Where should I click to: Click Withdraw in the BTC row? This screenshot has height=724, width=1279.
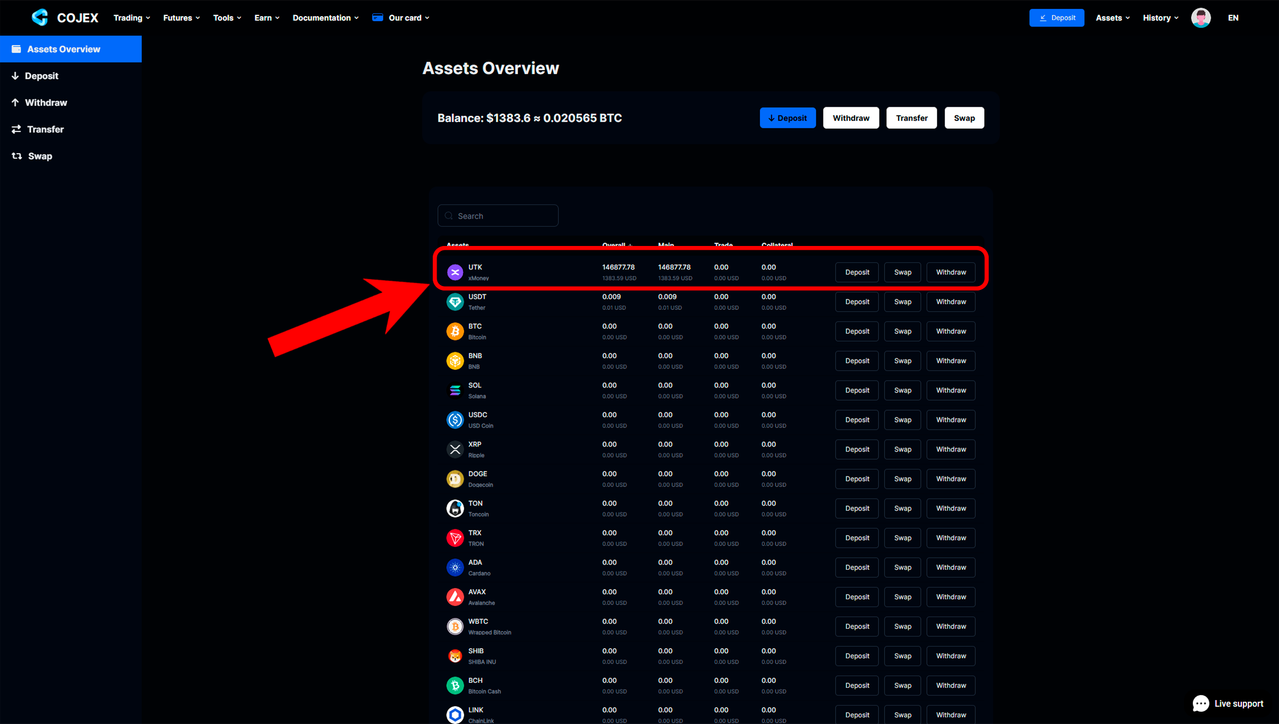pyautogui.click(x=951, y=331)
